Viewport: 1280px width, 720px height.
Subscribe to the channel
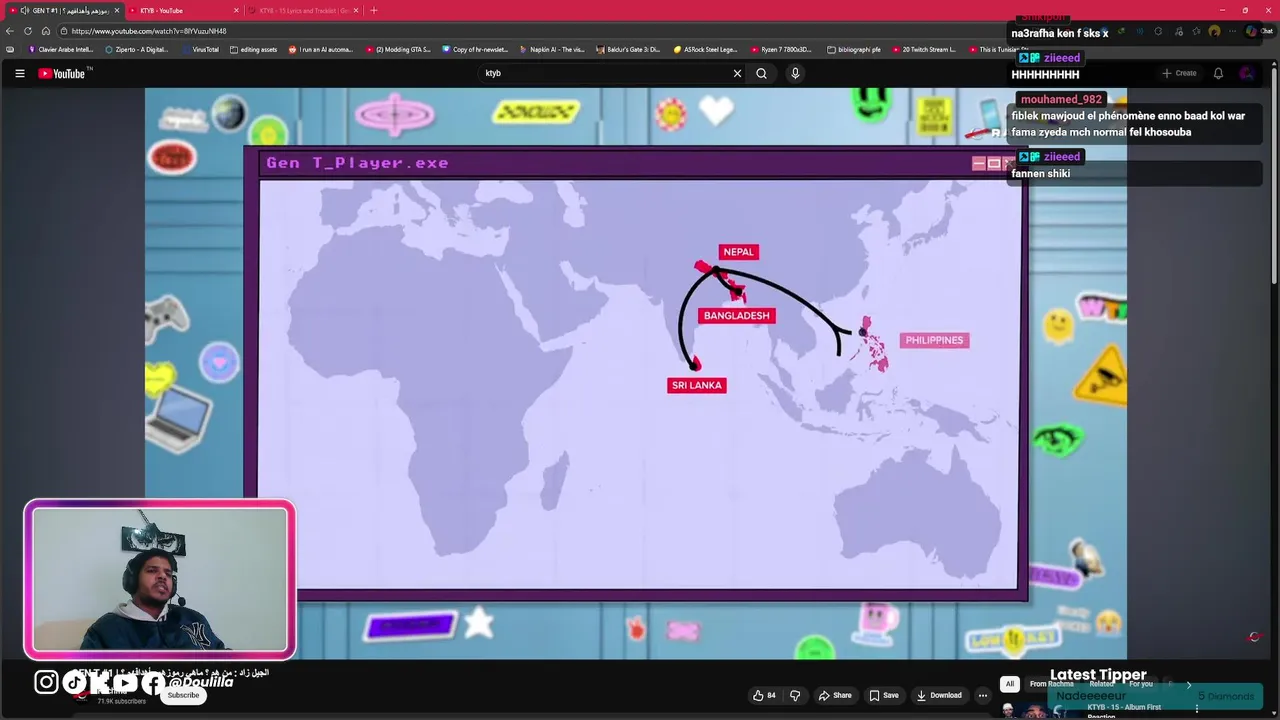click(x=183, y=695)
